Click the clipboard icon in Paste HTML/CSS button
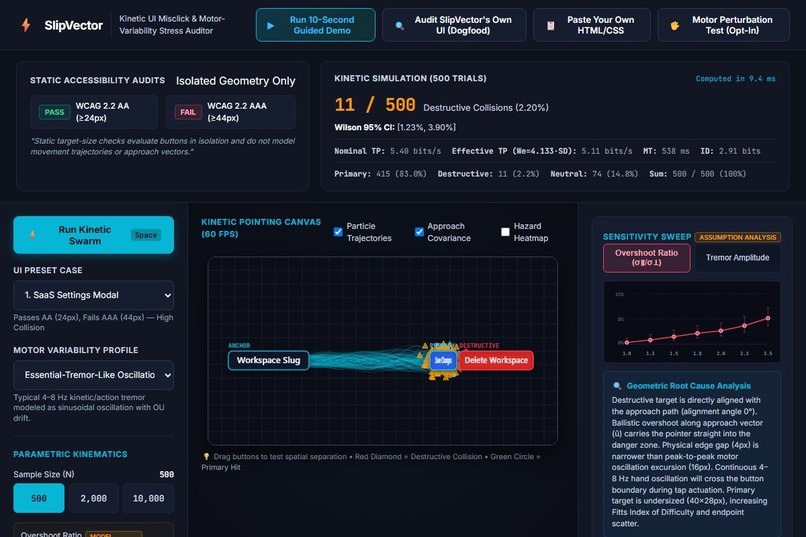 [x=551, y=25]
